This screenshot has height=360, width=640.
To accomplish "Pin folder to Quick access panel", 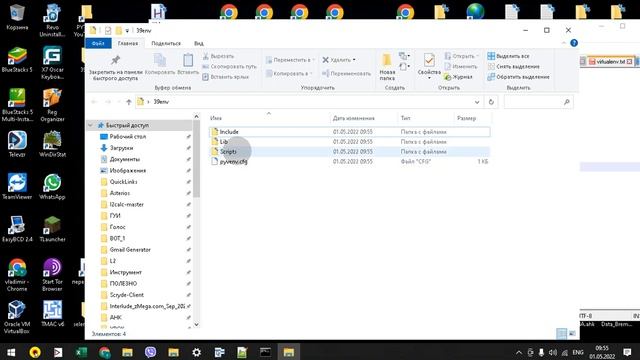I will (116, 67).
